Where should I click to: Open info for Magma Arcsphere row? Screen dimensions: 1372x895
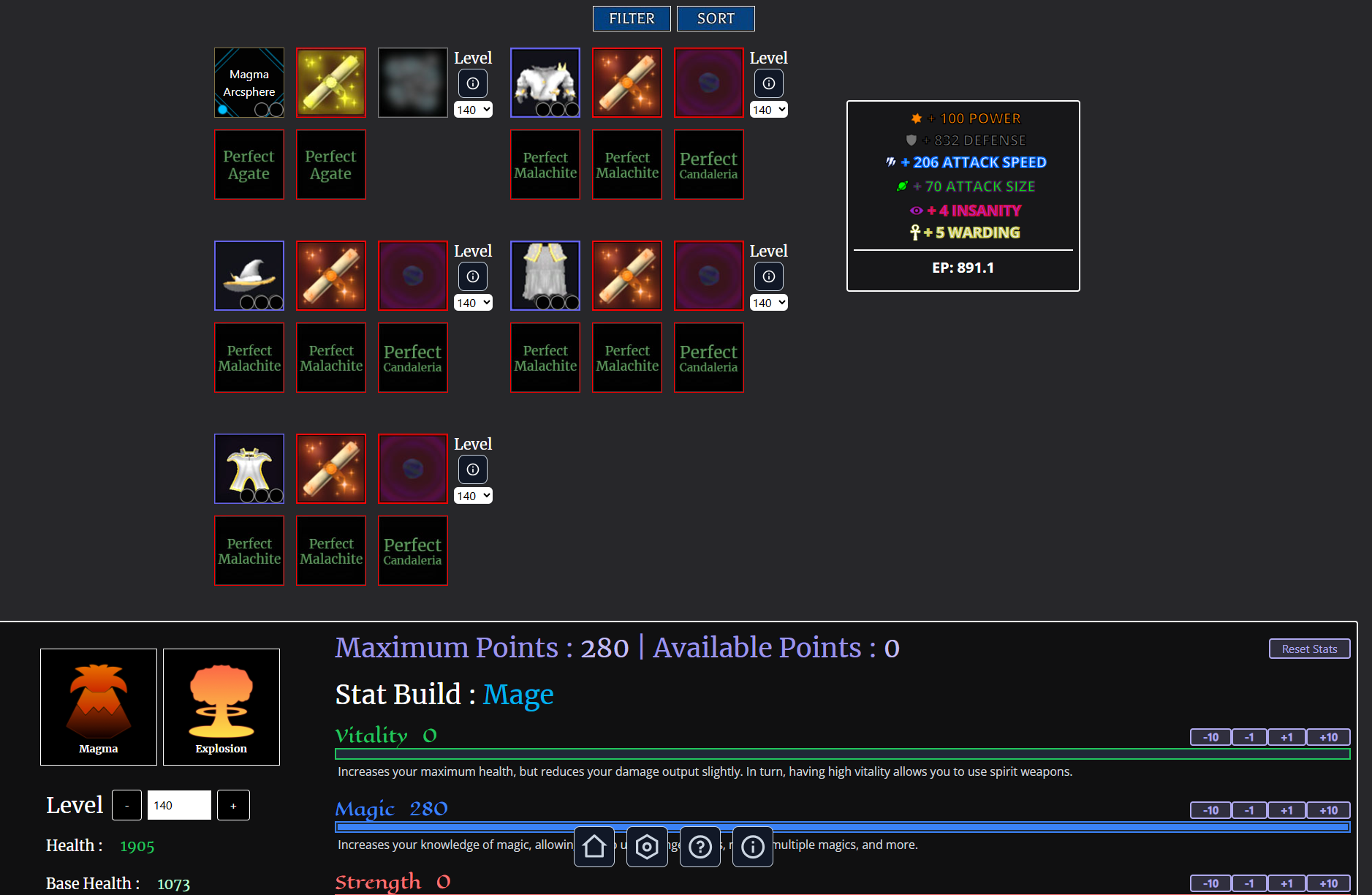(x=473, y=83)
